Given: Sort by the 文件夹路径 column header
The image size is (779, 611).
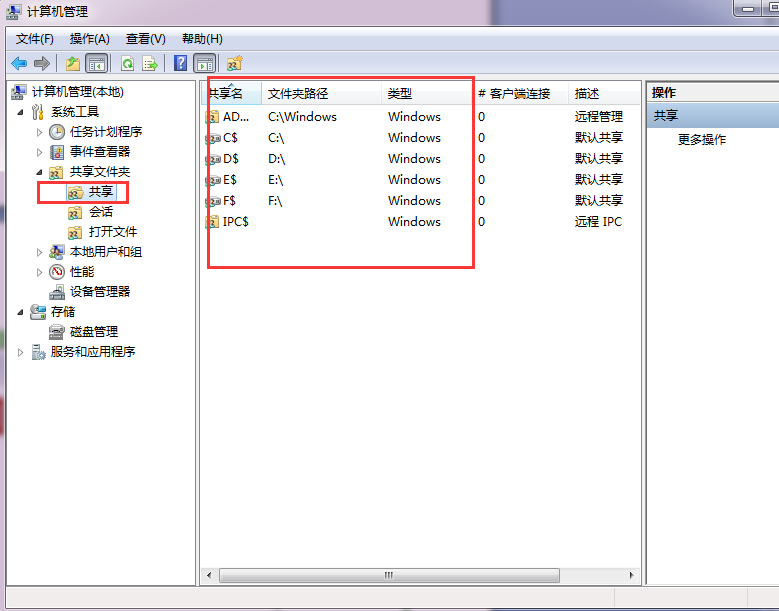Looking at the screenshot, I should tap(321, 93).
